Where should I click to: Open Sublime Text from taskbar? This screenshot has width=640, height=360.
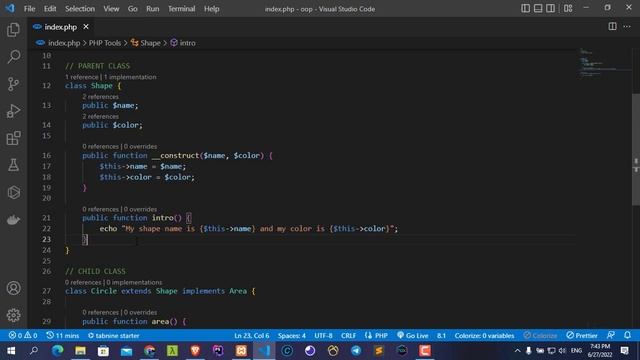(x=379, y=351)
